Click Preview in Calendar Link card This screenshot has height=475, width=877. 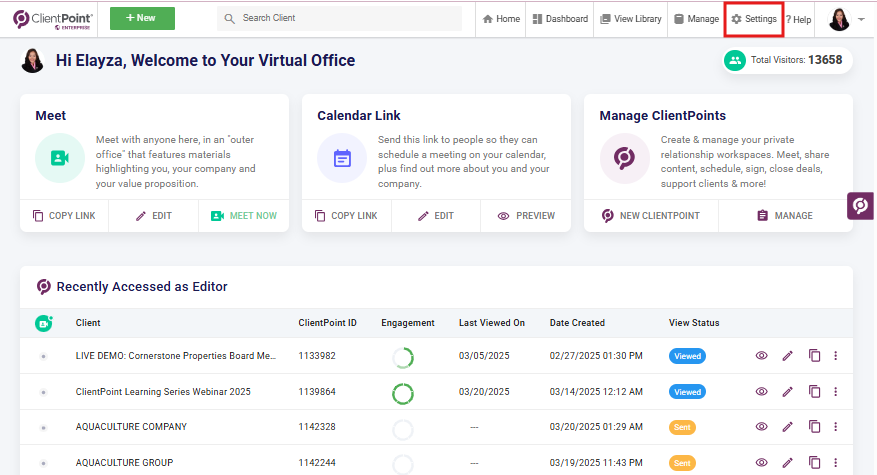526,215
